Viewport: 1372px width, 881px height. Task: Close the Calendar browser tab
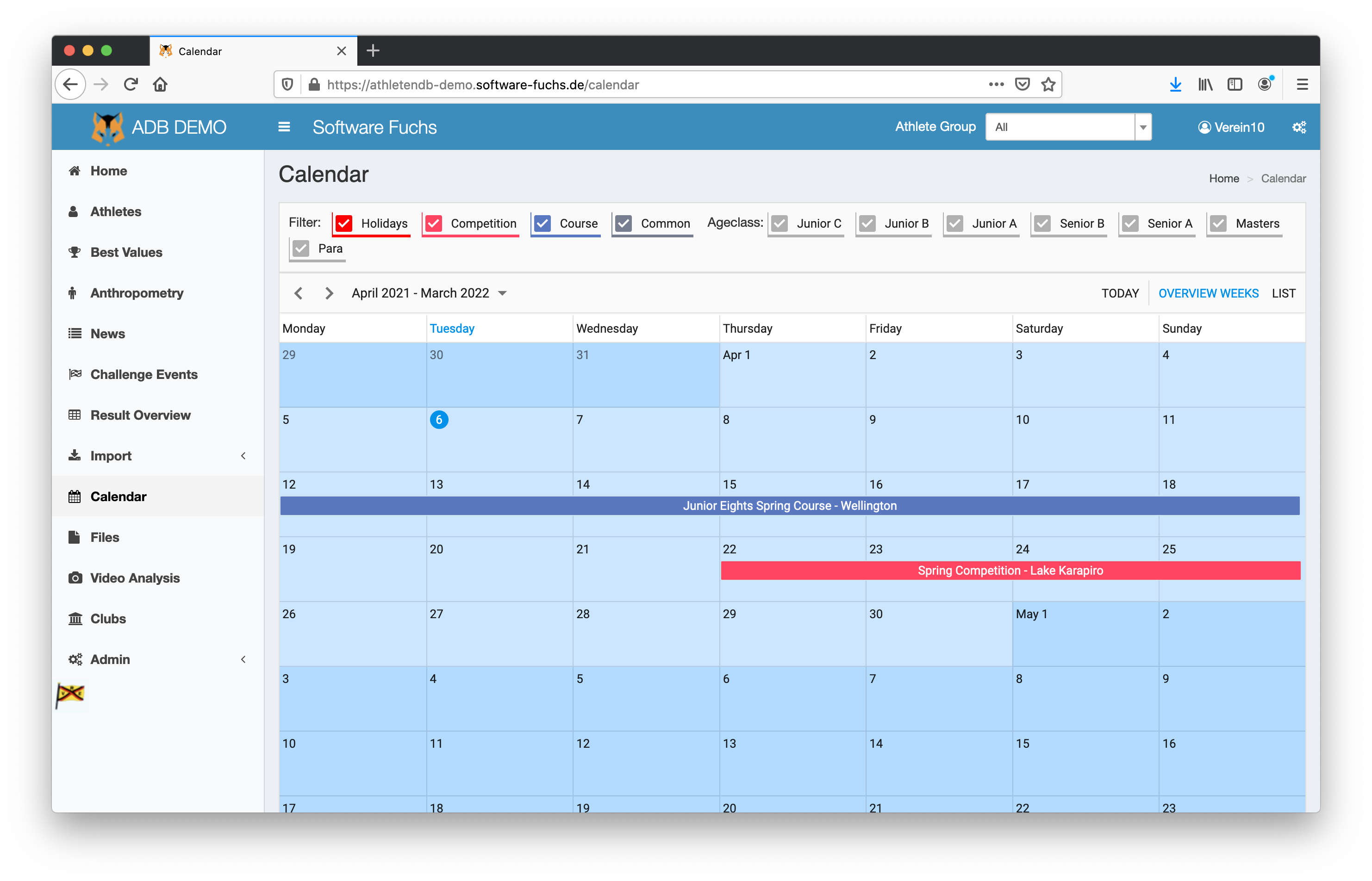click(x=342, y=51)
